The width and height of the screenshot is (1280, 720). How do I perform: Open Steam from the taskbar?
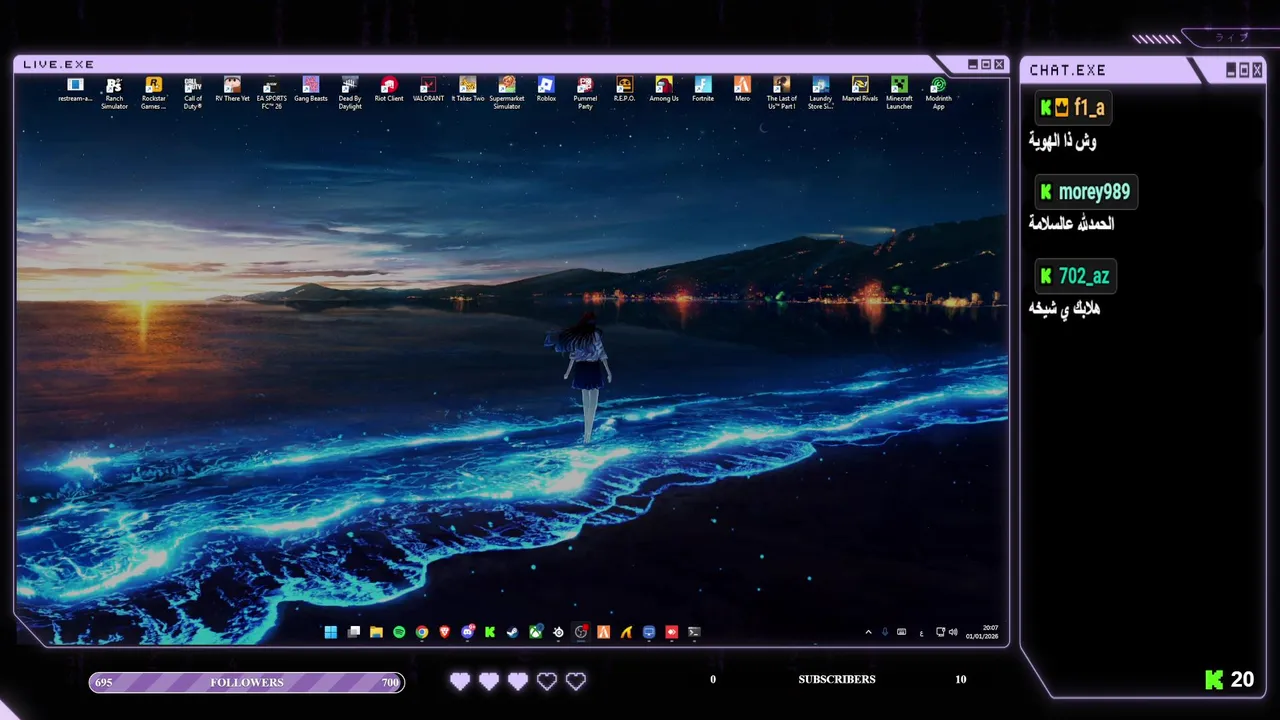(x=513, y=632)
